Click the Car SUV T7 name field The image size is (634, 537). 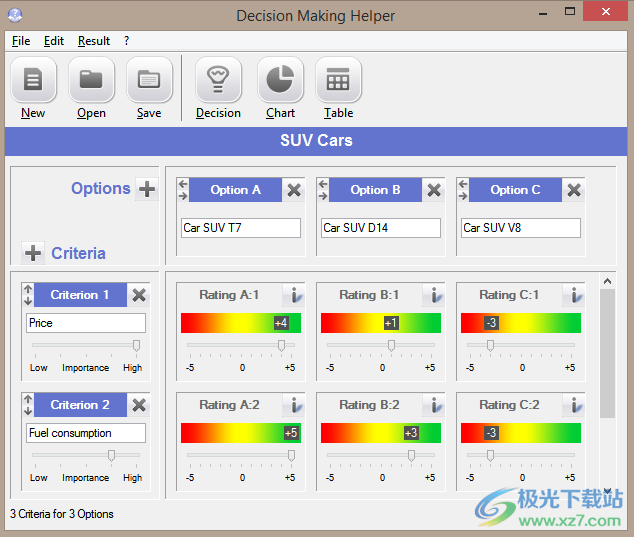click(241, 228)
